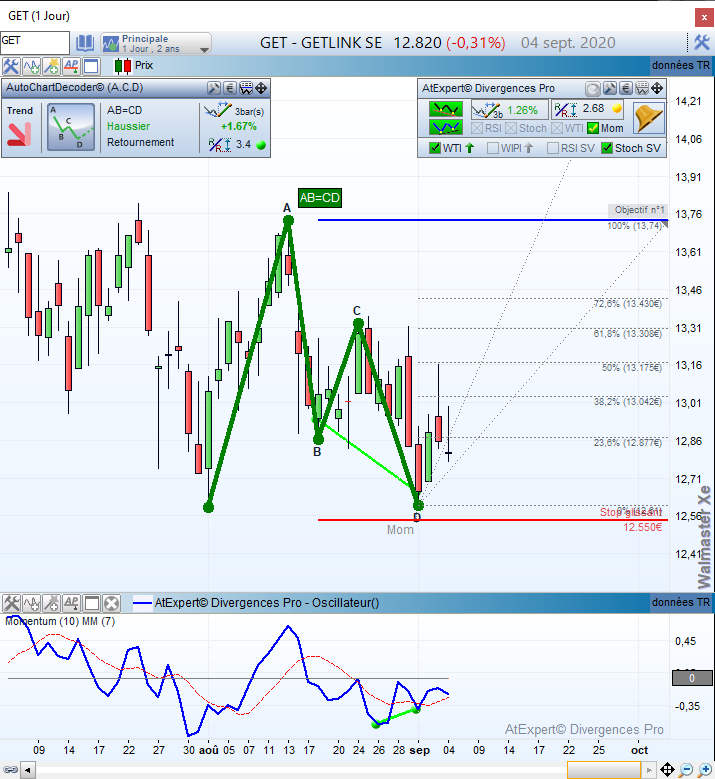Click the window layout icon in price toolbar
The width and height of the screenshot is (715, 779).
(91, 66)
